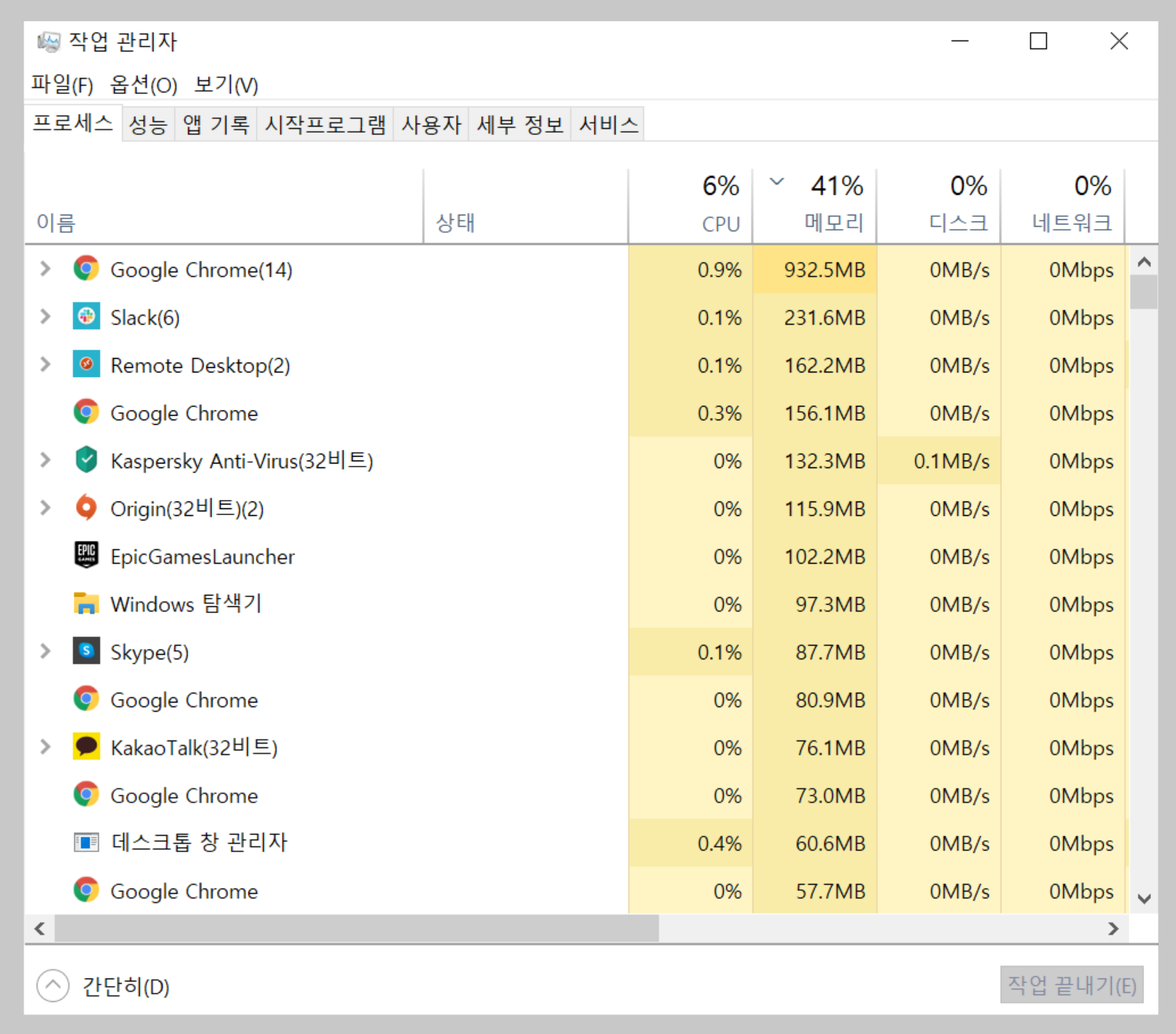
Task: Expand the Origin(32비트)(2) process group
Action: [46, 508]
